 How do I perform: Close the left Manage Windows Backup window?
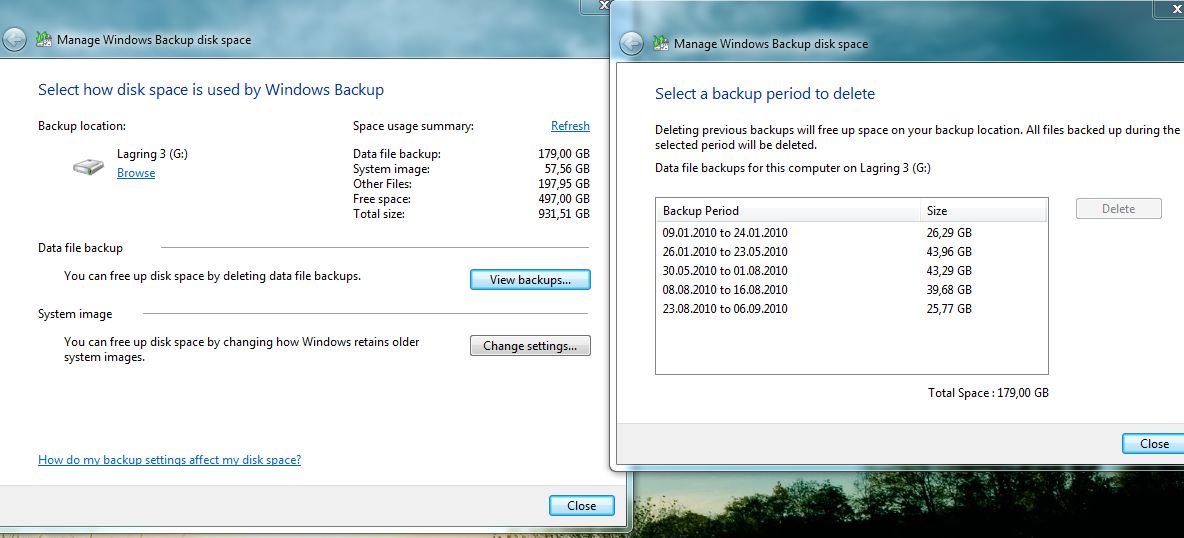click(581, 506)
